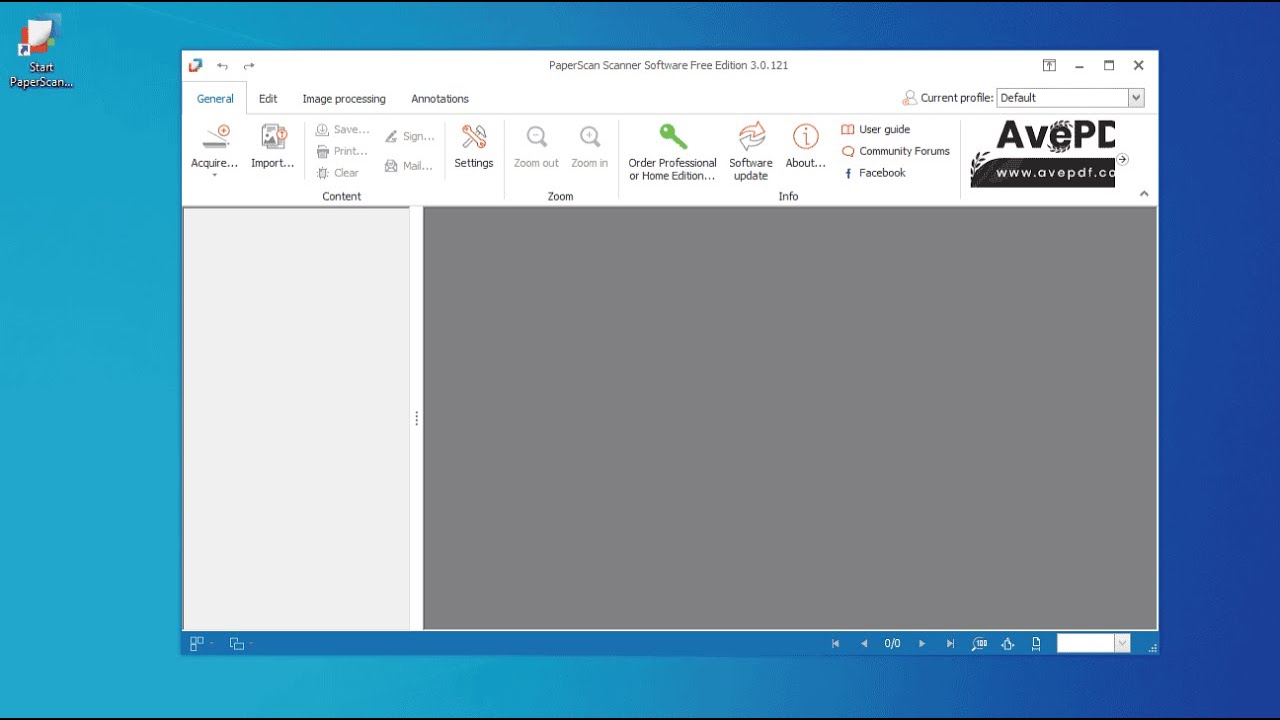
Task: Go to the last page
Action: 950,644
